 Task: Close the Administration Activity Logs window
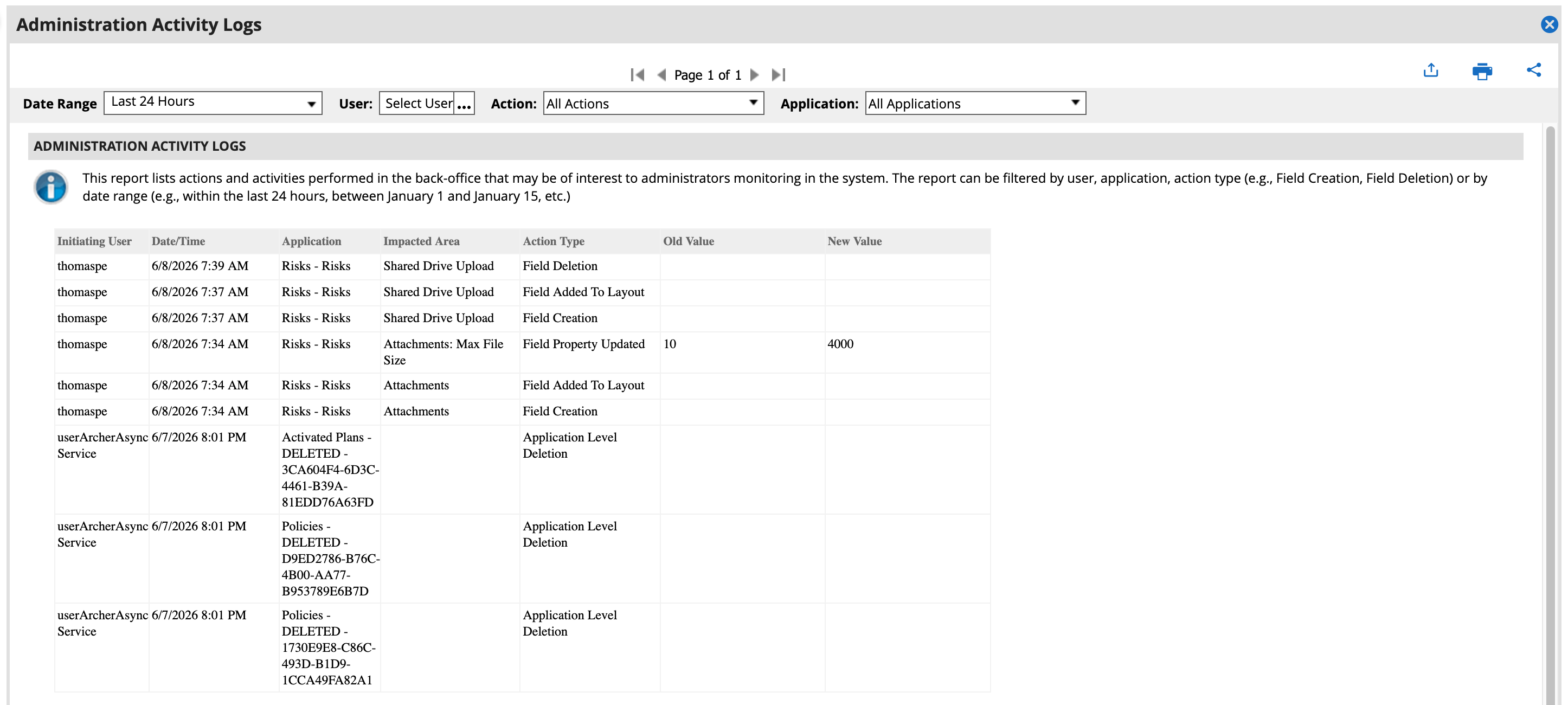click(x=1549, y=24)
